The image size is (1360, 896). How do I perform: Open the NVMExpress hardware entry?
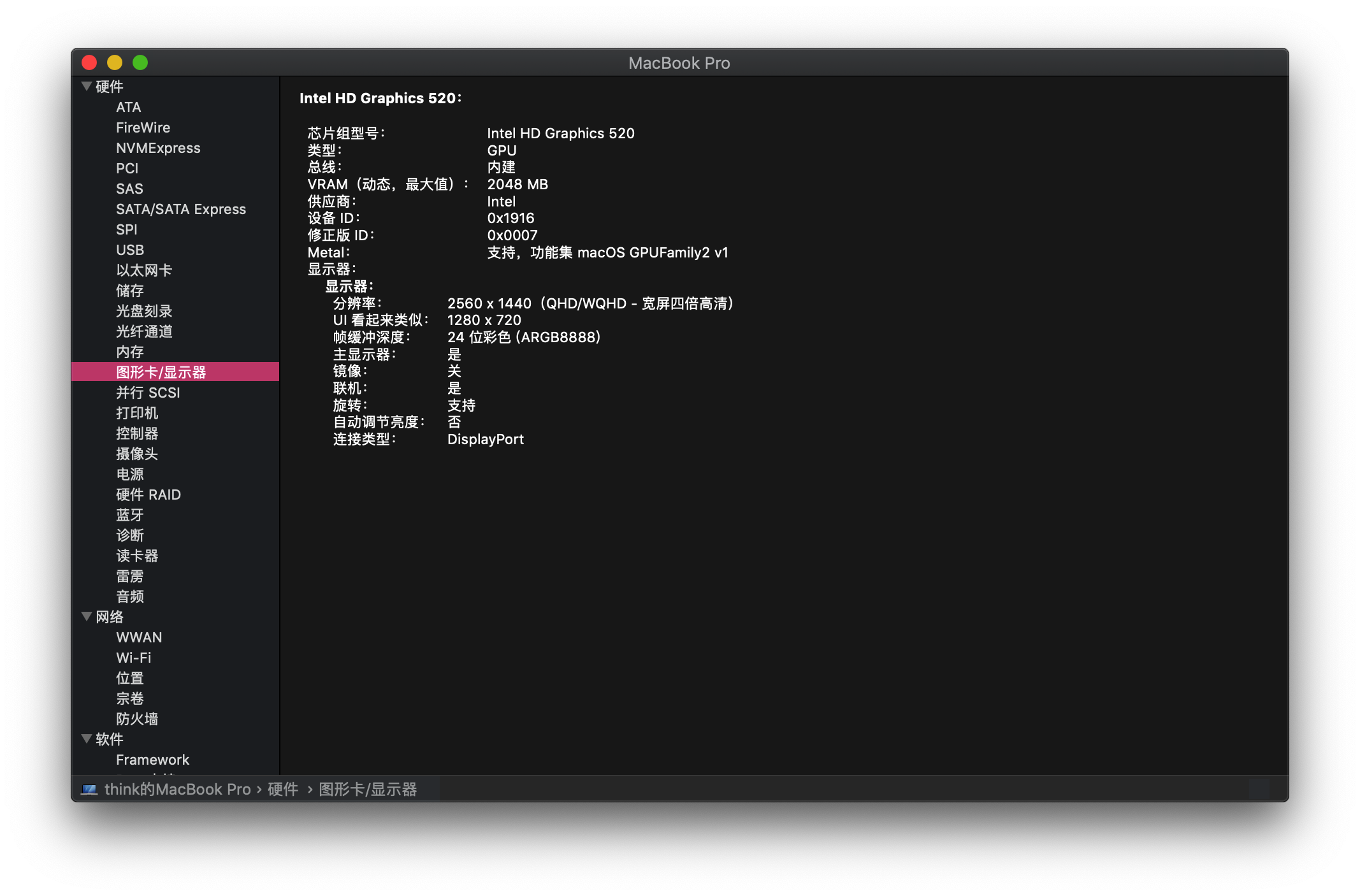coord(158,148)
